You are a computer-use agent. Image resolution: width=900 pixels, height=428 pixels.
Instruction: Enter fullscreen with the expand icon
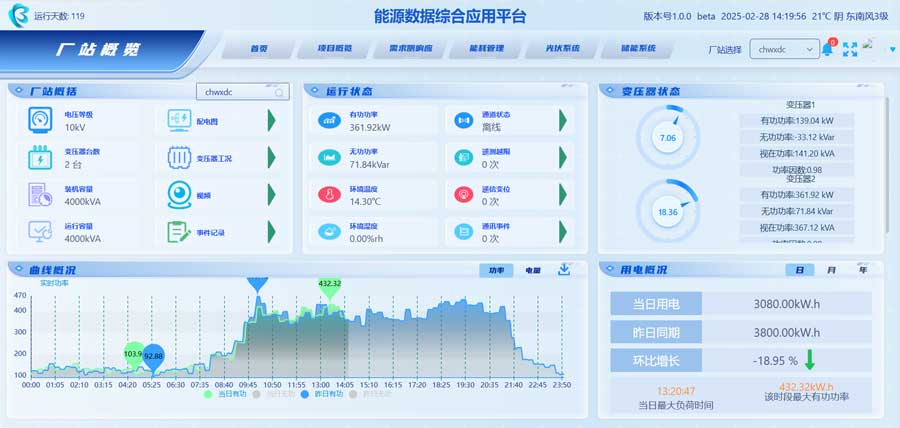point(850,48)
